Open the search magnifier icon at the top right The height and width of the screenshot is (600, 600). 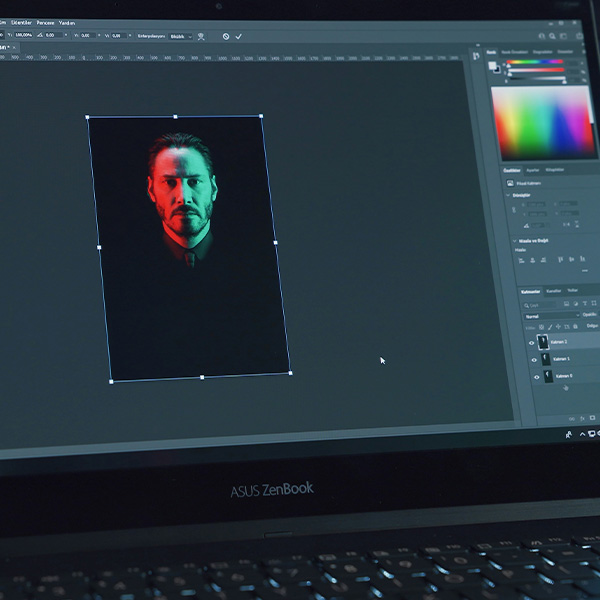point(552,36)
